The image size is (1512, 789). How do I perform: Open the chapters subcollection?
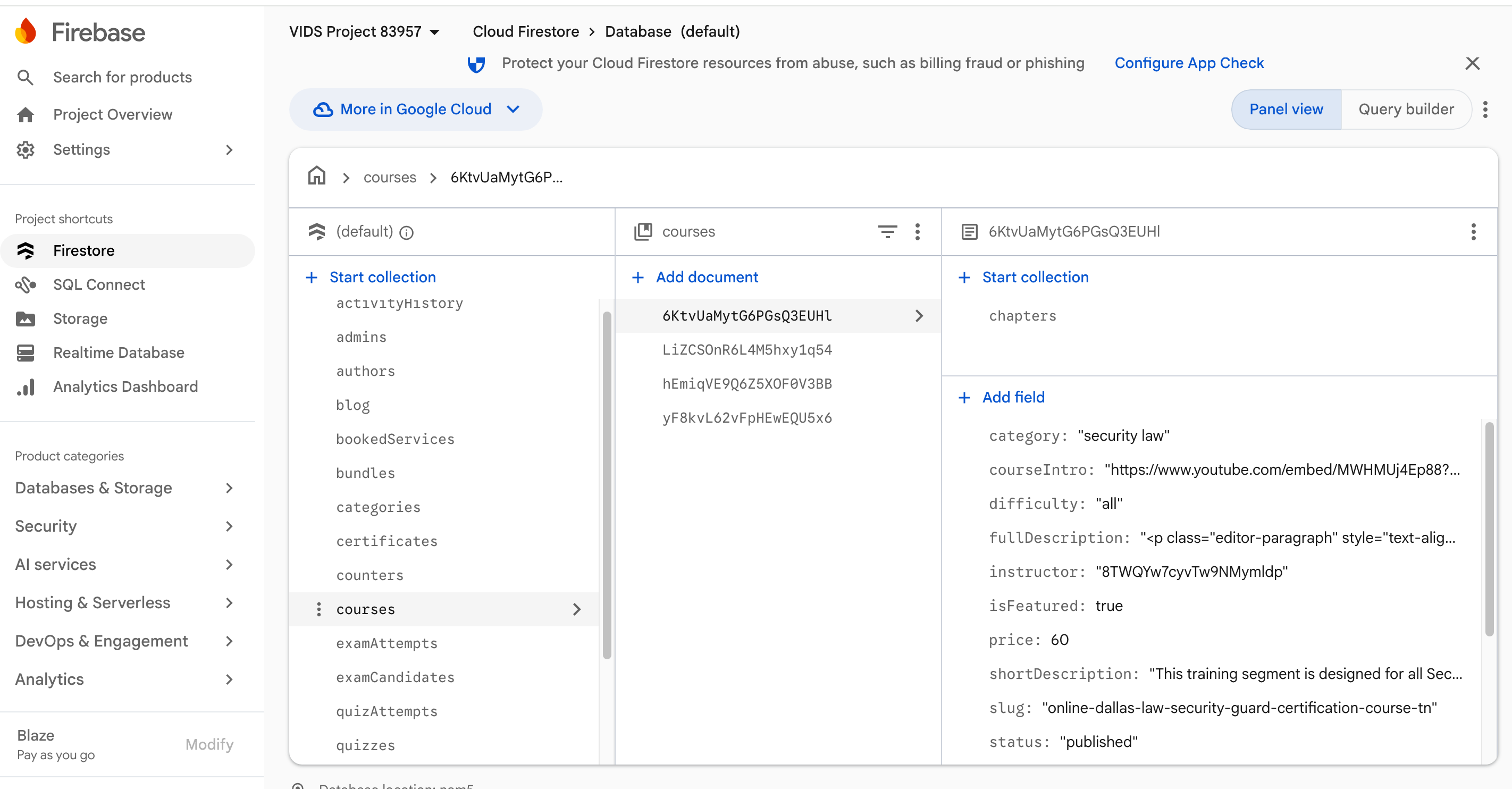coord(1022,316)
